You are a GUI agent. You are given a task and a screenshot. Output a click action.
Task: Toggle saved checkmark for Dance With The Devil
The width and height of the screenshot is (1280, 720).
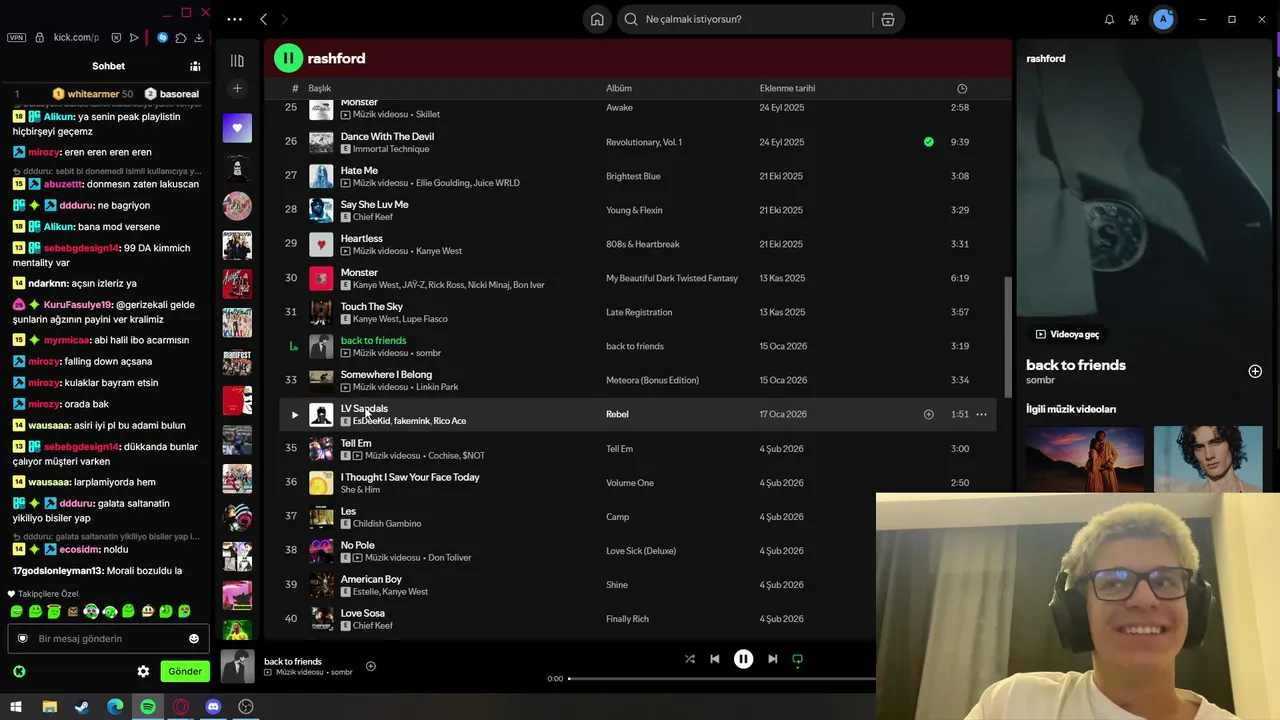pos(929,142)
